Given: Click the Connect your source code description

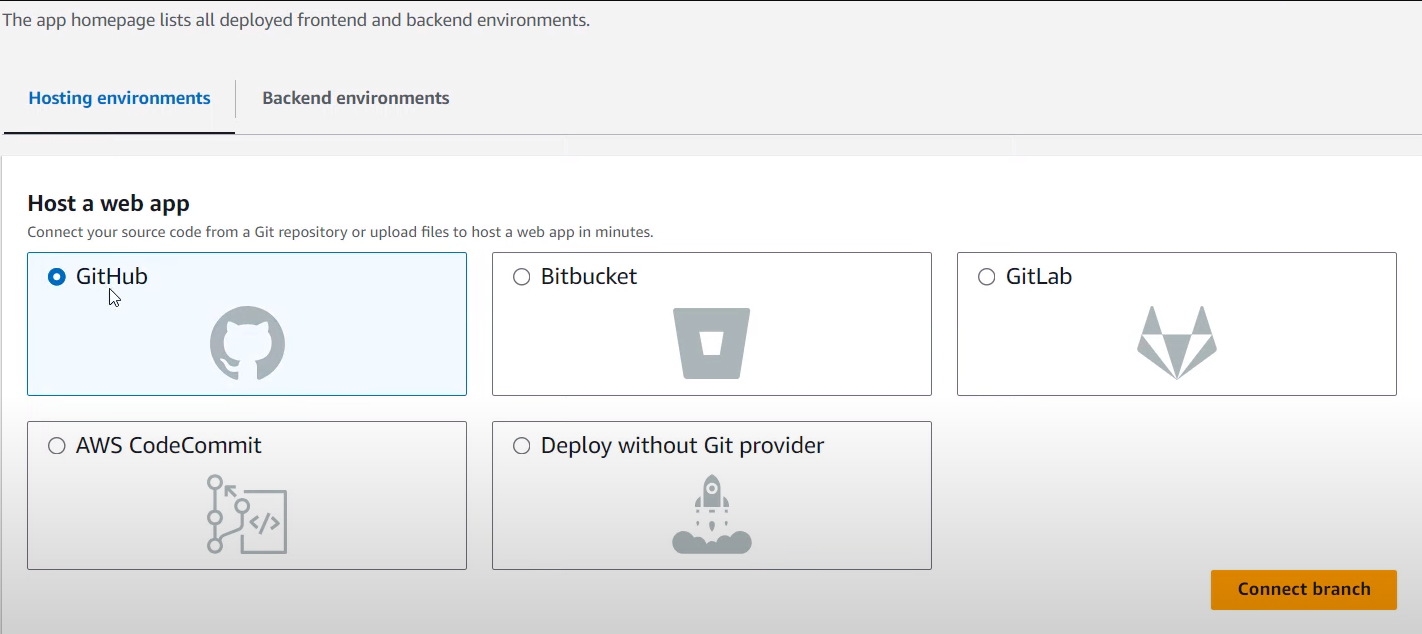Looking at the screenshot, I should coord(340,232).
